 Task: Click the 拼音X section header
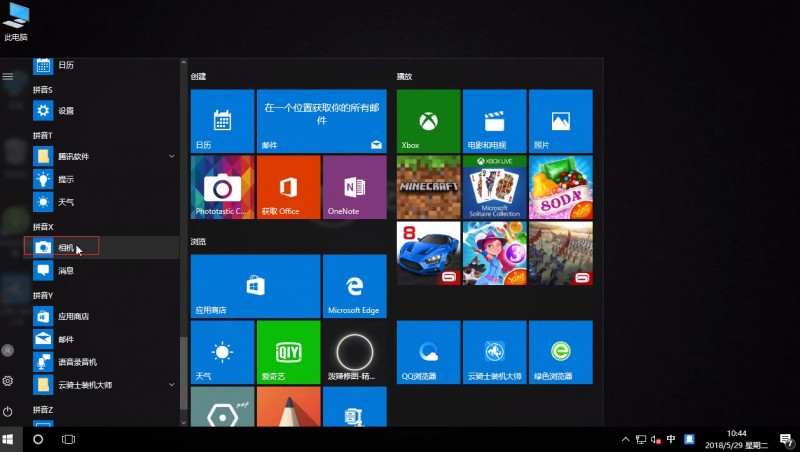click(x=43, y=227)
